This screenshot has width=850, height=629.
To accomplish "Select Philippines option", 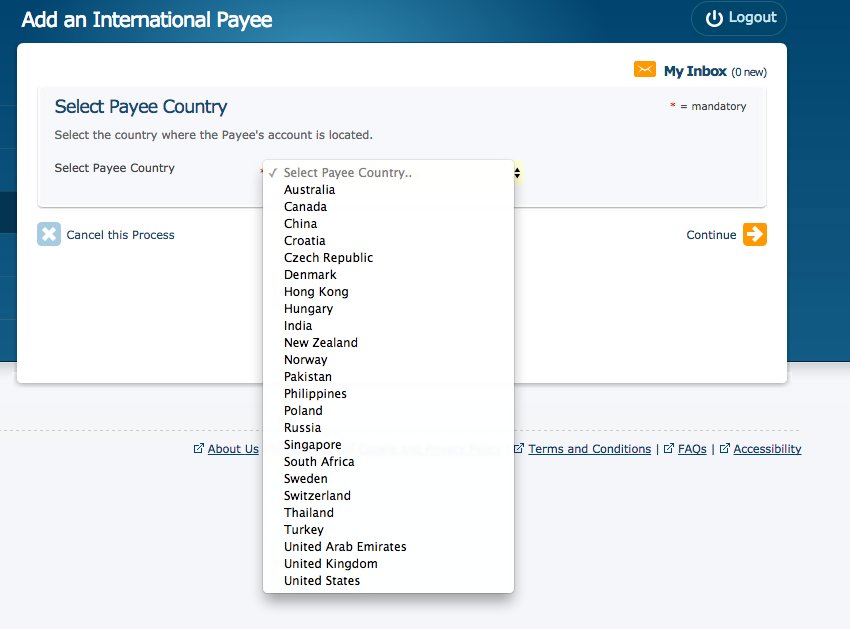I will [x=388, y=394].
